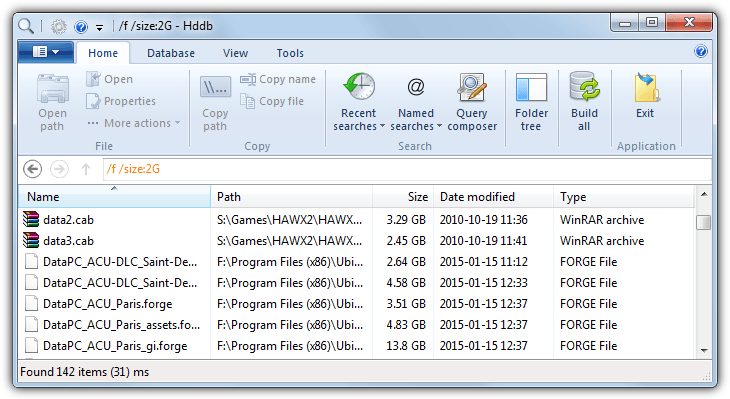The image size is (730, 399).
Task: Switch to the Home ribbon tab
Action: [103, 53]
